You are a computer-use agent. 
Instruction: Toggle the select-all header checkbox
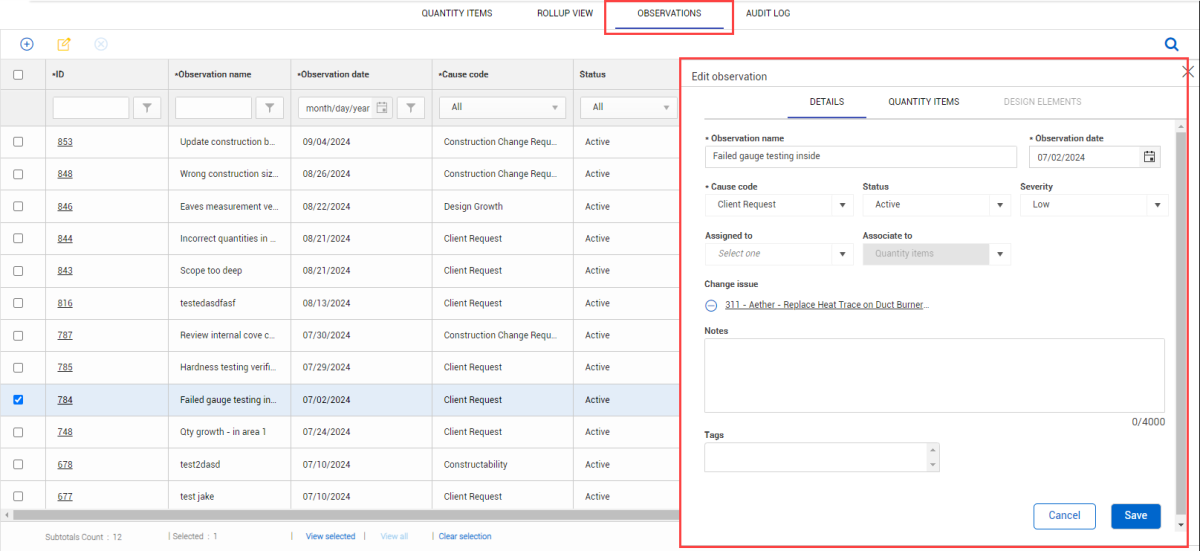[x=18, y=74]
